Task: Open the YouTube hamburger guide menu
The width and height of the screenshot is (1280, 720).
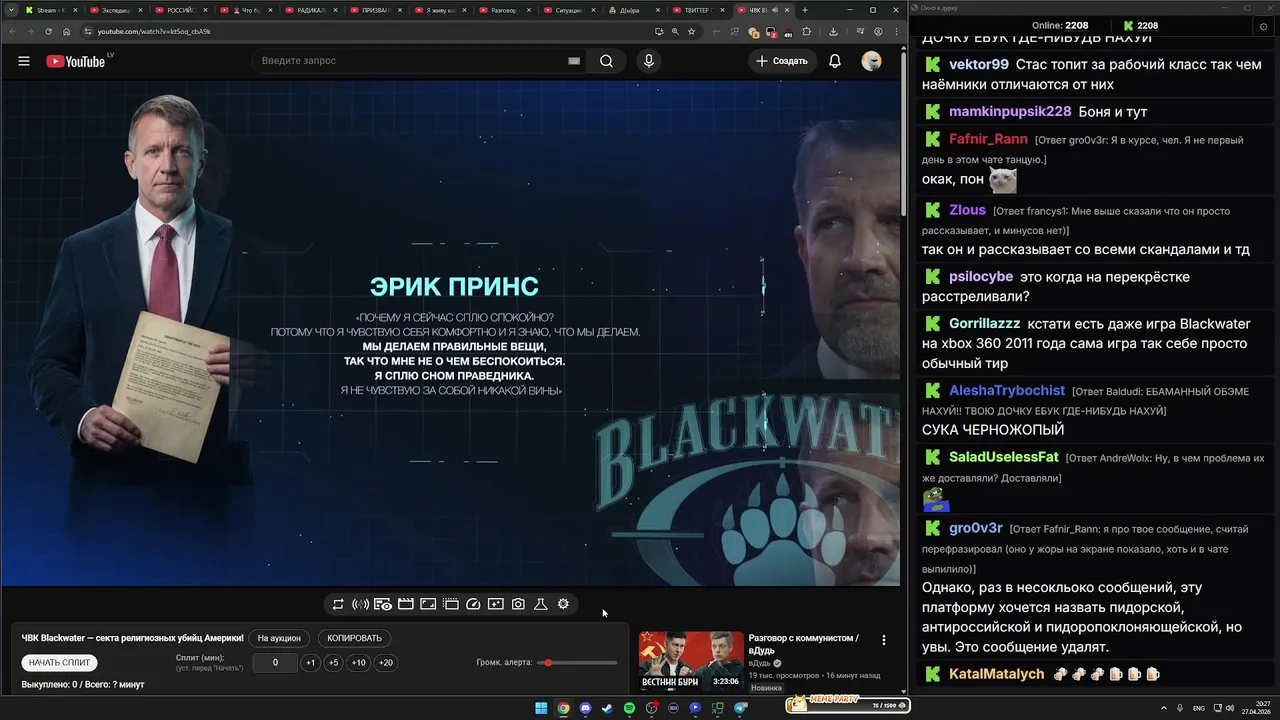Action: (x=24, y=61)
